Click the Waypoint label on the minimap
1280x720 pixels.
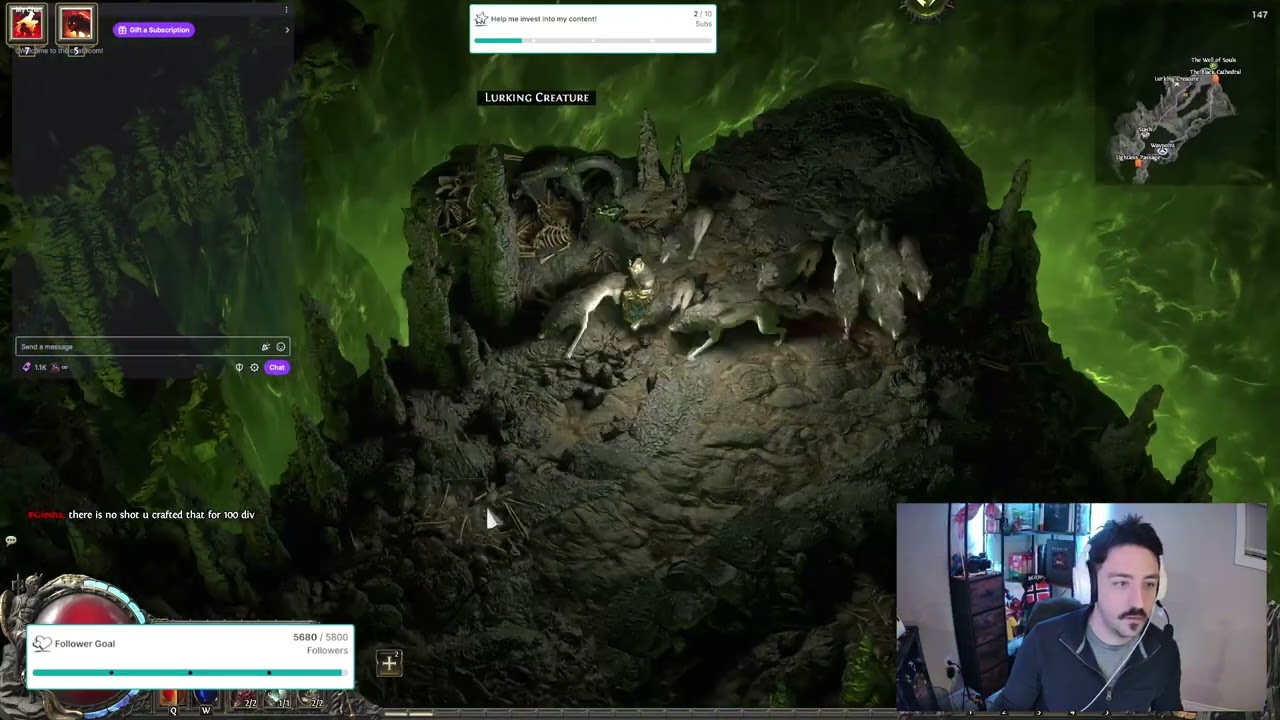(x=1163, y=146)
